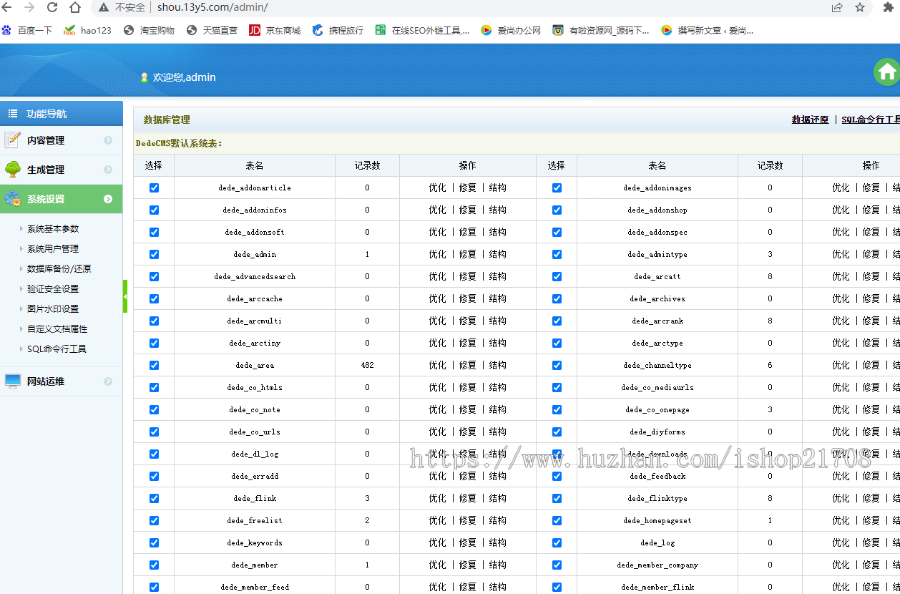The image size is (900, 594).
Task: Uncheck the dede_channeltype checkbox
Action: click(557, 365)
